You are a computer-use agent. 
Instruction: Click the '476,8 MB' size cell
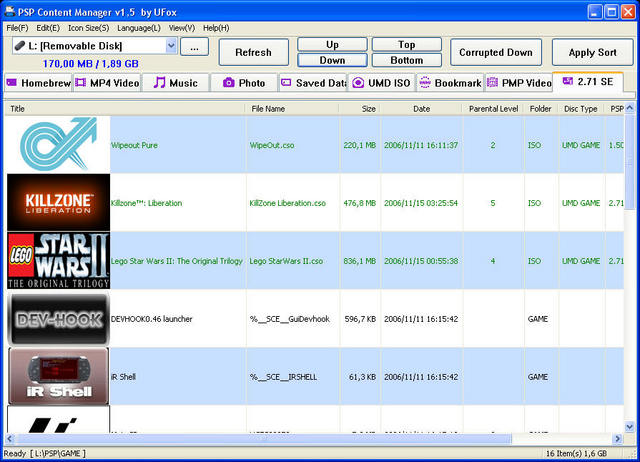pos(360,203)
